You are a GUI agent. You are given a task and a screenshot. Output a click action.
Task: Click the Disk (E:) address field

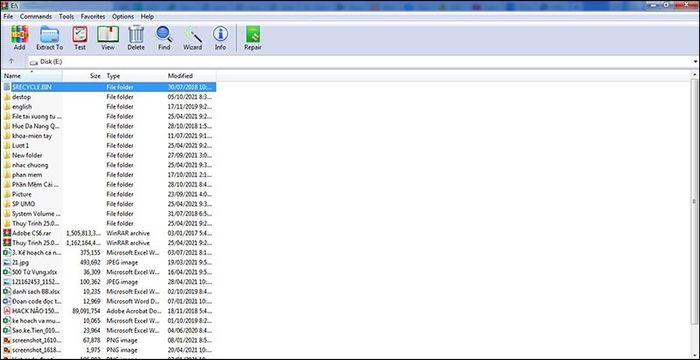359,62
